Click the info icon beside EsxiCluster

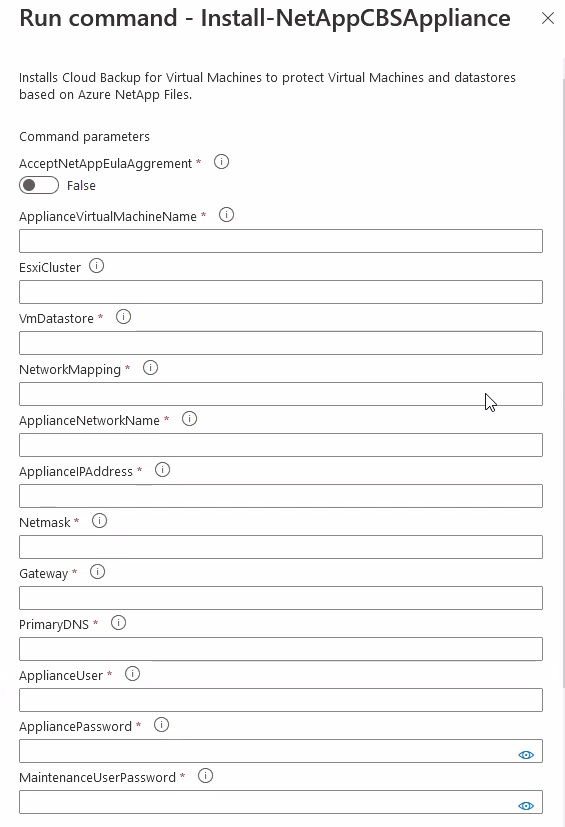97,266
